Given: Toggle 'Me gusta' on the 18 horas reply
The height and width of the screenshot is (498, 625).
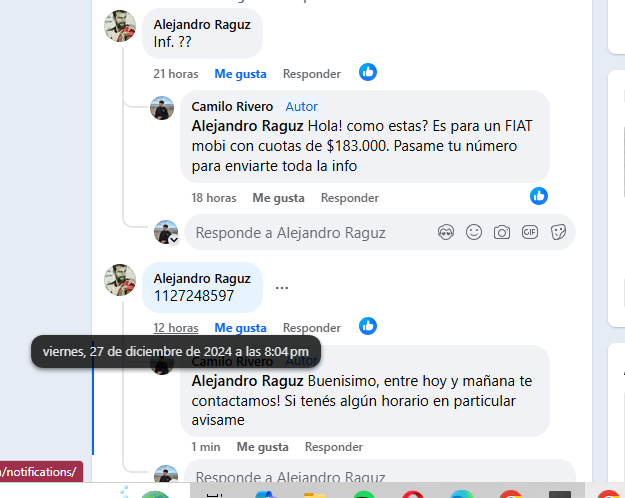Looking at the screenshot, I should coord(278,198).
